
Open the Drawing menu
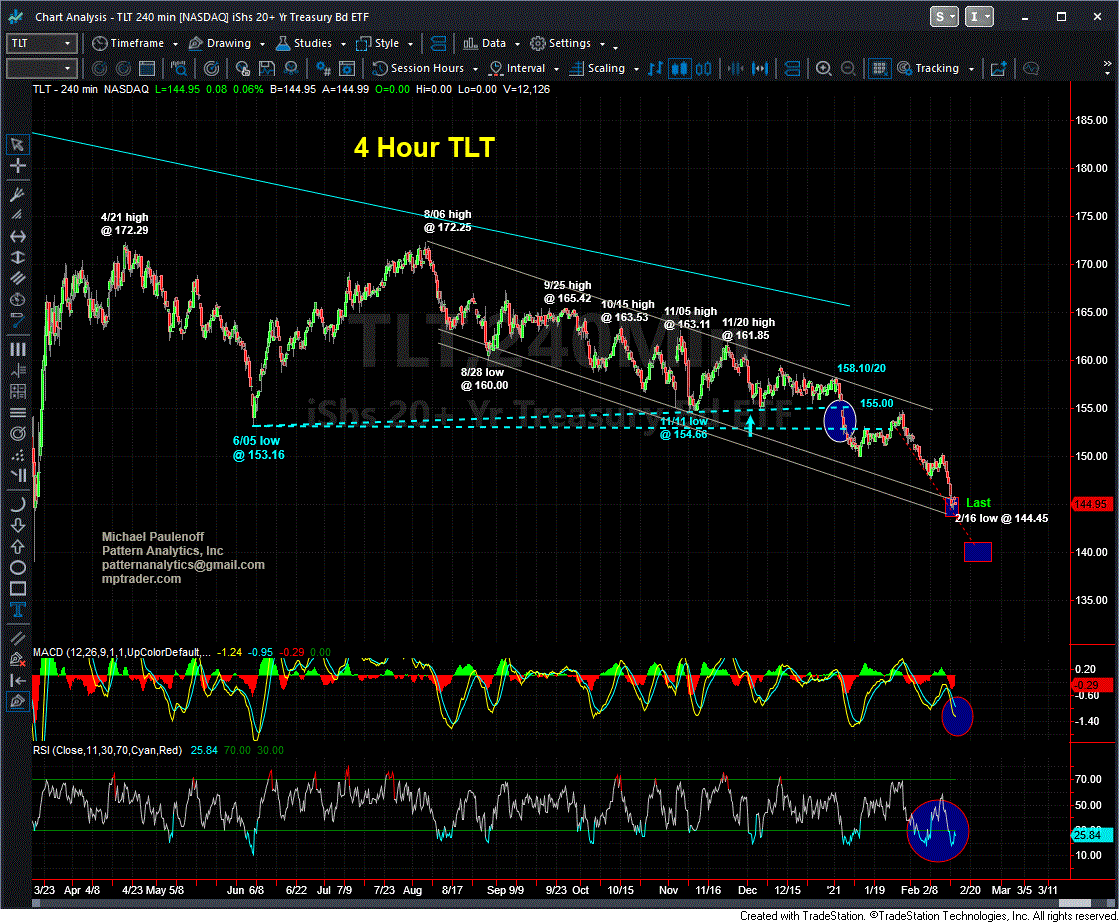(x=221, y=44)
